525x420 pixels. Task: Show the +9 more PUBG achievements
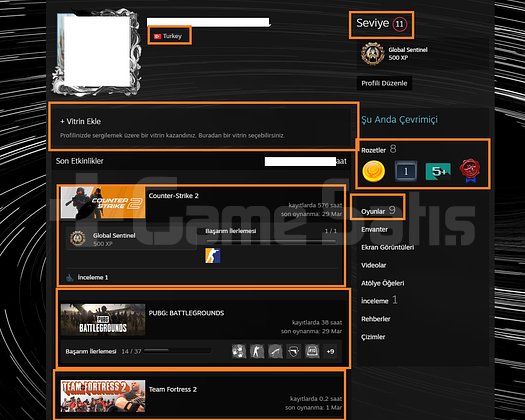tap(330, 351)
